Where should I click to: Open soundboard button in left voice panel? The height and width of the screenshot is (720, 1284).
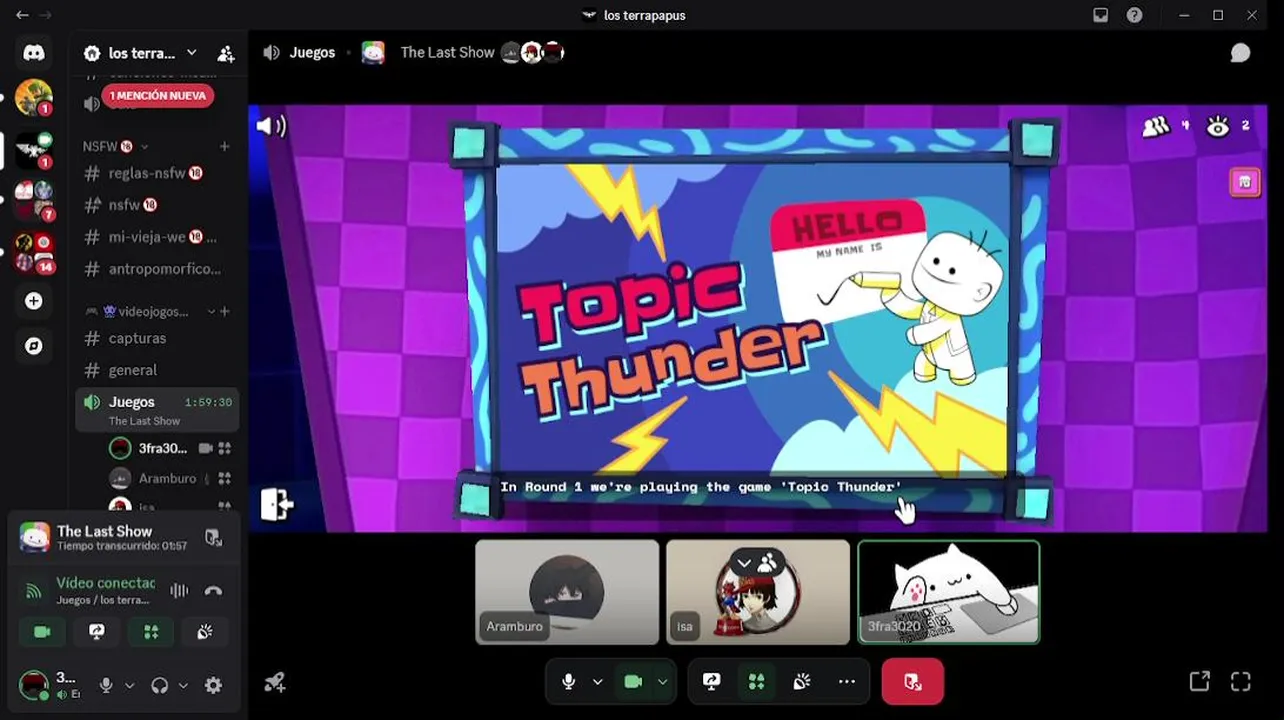(x=205, y=632)
